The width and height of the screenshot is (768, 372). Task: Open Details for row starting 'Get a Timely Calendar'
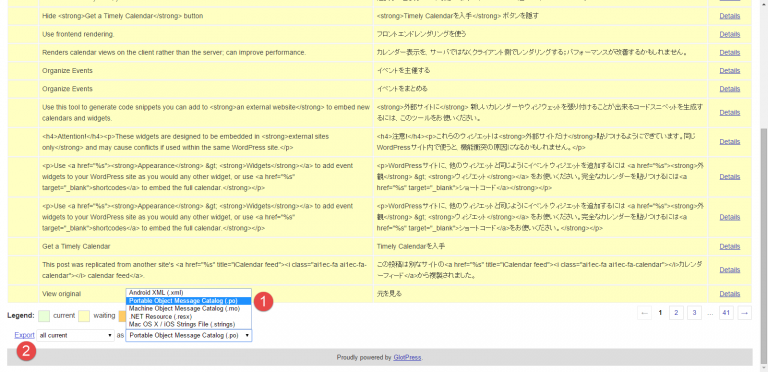(x=729, y=246)
